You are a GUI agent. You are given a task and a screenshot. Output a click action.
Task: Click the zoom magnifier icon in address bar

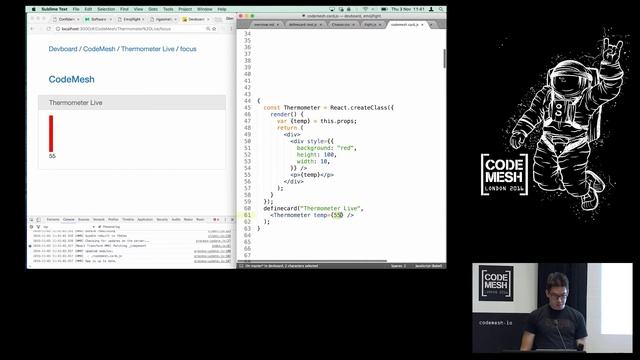[x=208, y=29]
